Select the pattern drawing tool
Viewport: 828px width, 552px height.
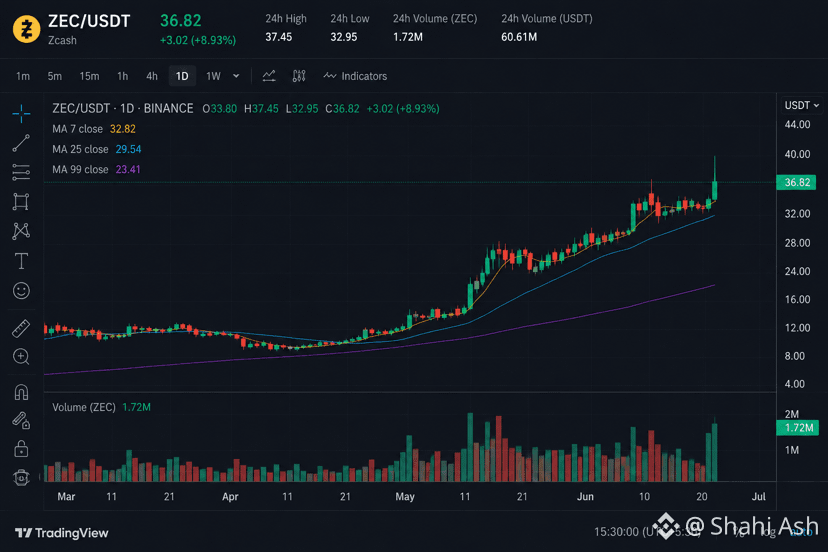pos(21,231)
